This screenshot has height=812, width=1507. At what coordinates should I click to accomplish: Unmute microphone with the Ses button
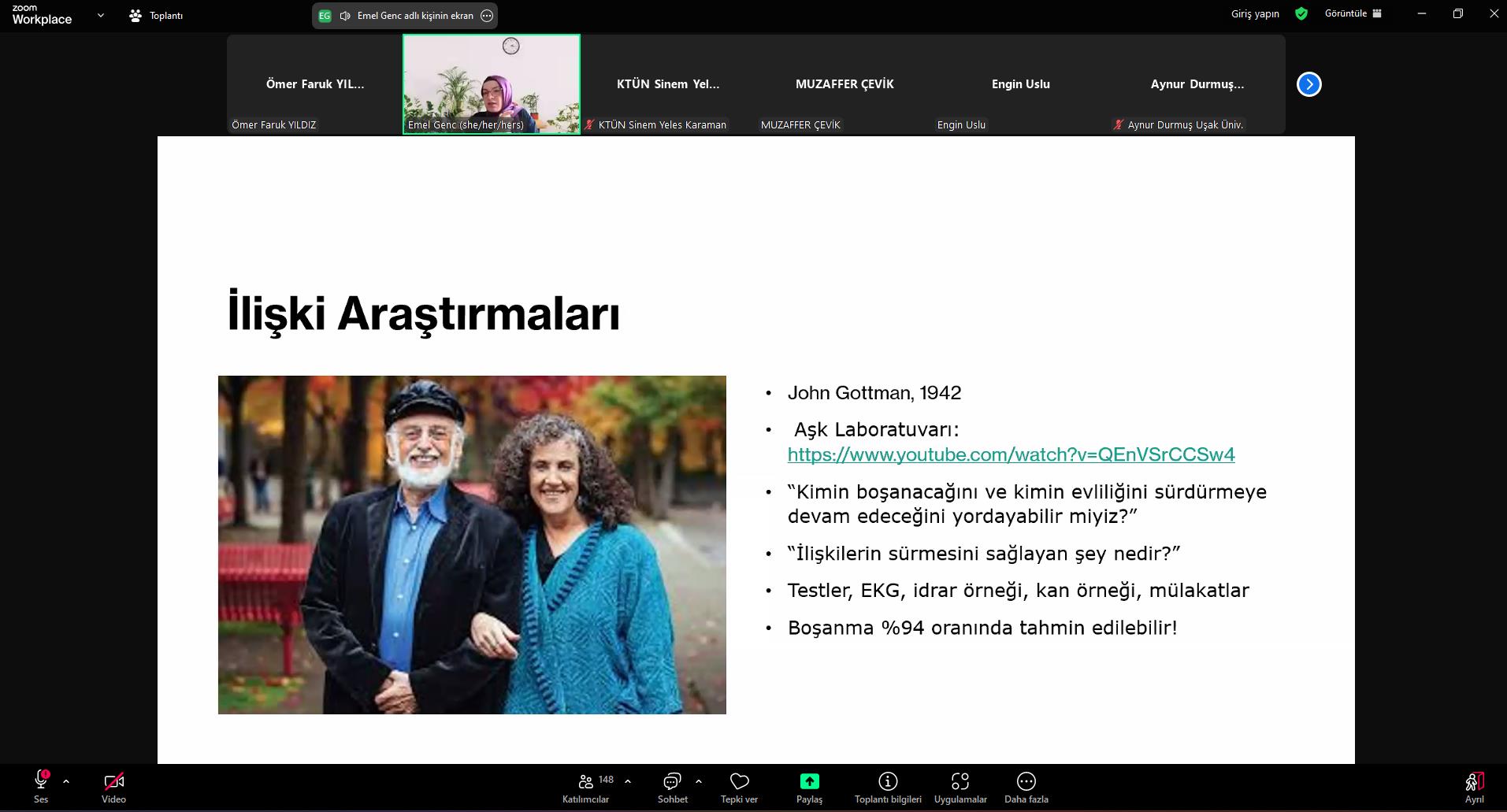[x=41, y=787]
